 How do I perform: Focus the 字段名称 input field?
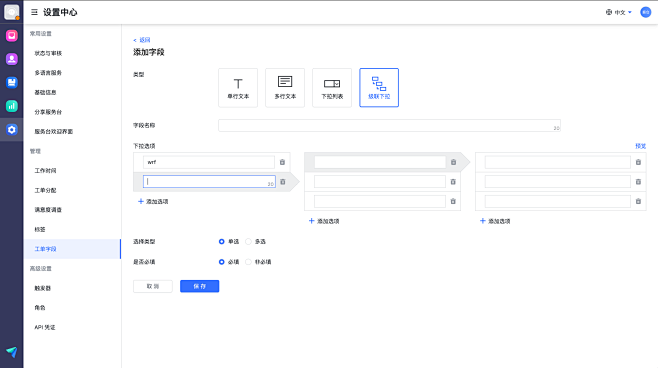point(389,125)
